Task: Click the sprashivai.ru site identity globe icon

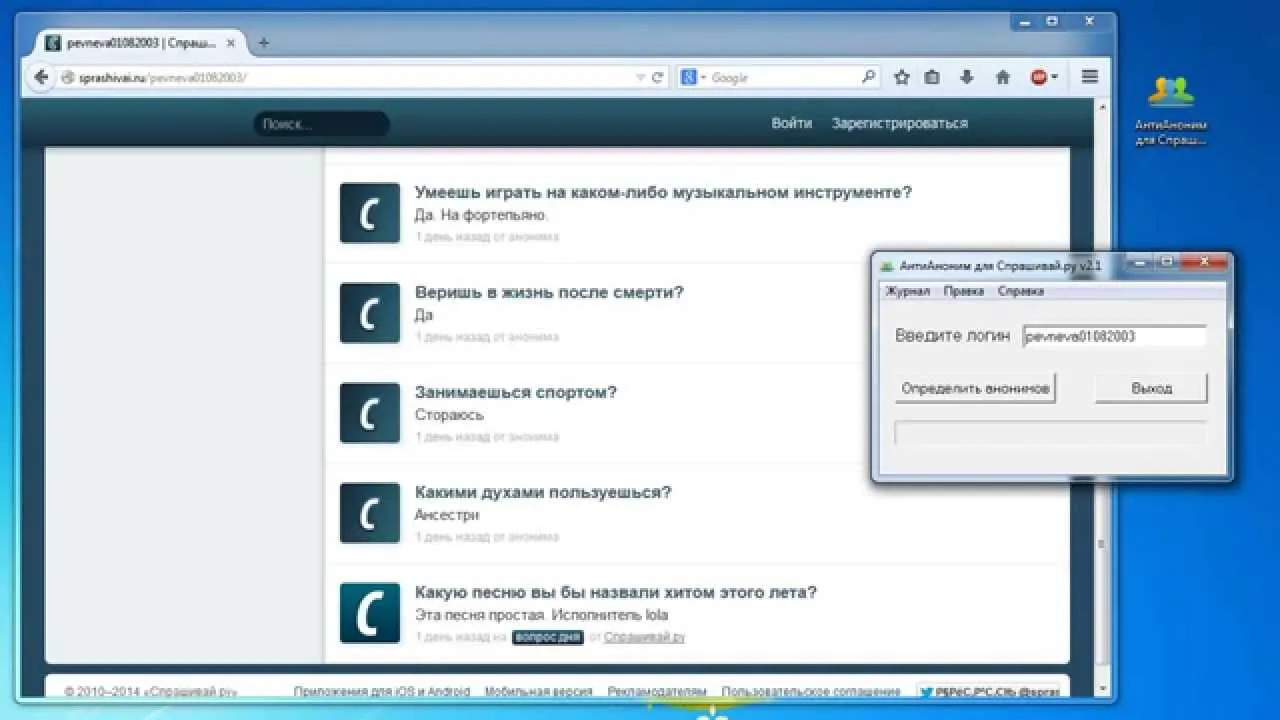Action: (68, 77)
